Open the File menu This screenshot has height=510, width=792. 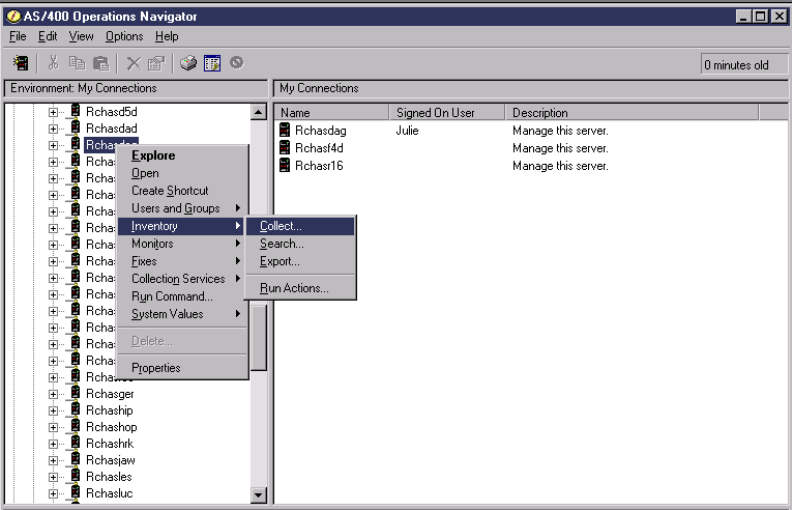coord(18,36)
